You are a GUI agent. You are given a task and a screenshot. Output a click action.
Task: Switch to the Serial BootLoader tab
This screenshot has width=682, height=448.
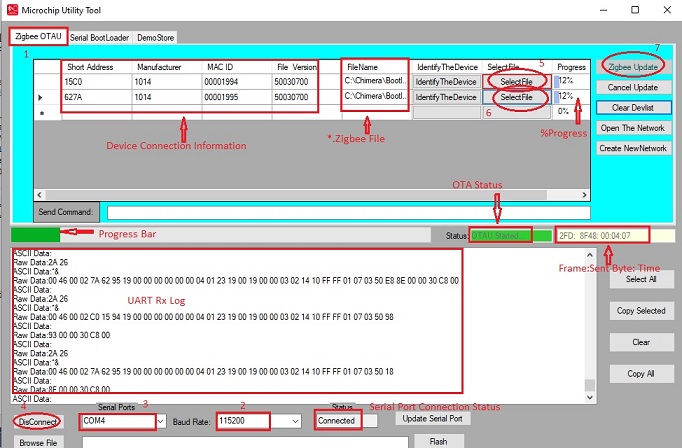tap(100, 37)
